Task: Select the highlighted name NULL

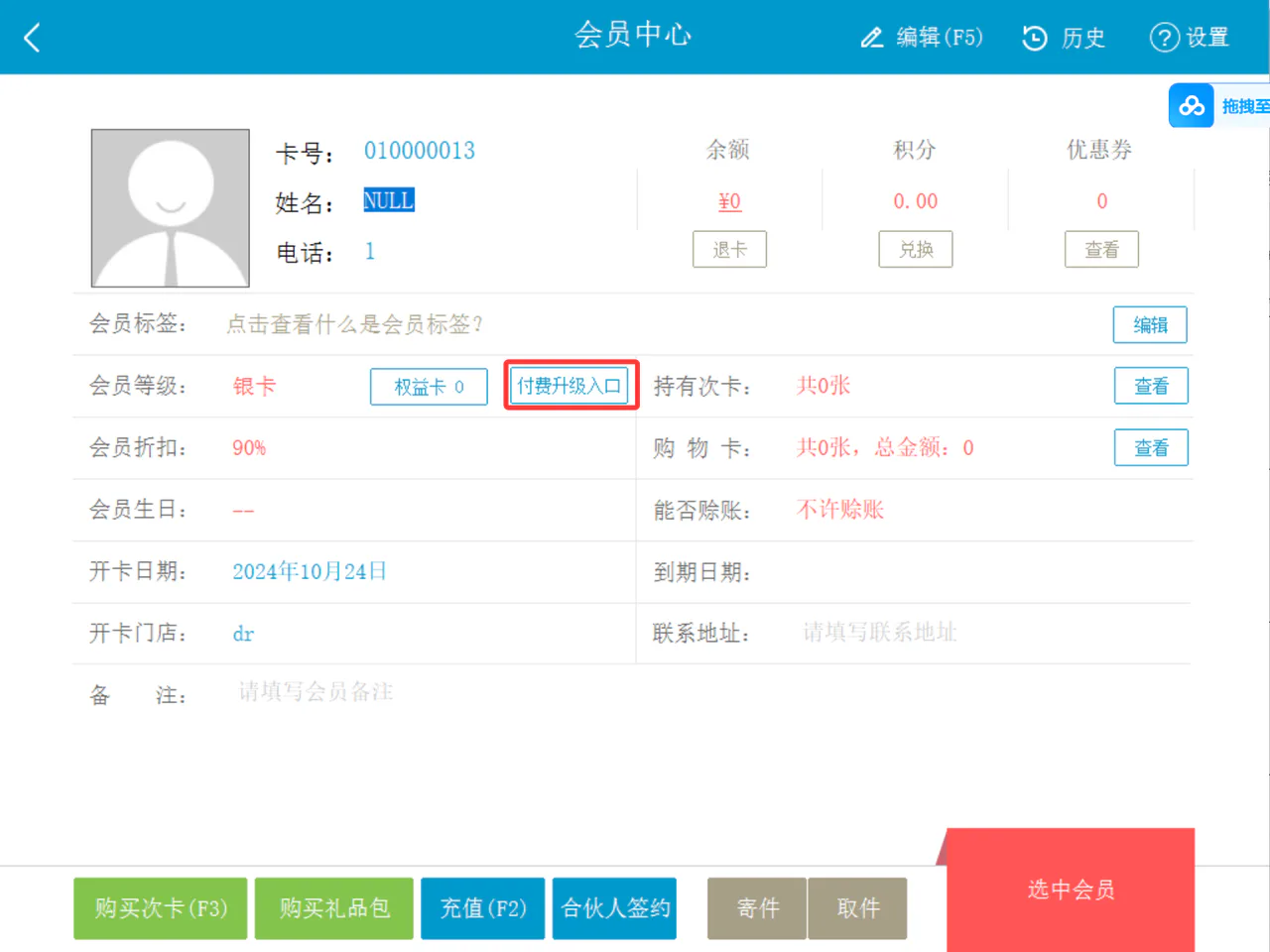Action: point(388,200)
